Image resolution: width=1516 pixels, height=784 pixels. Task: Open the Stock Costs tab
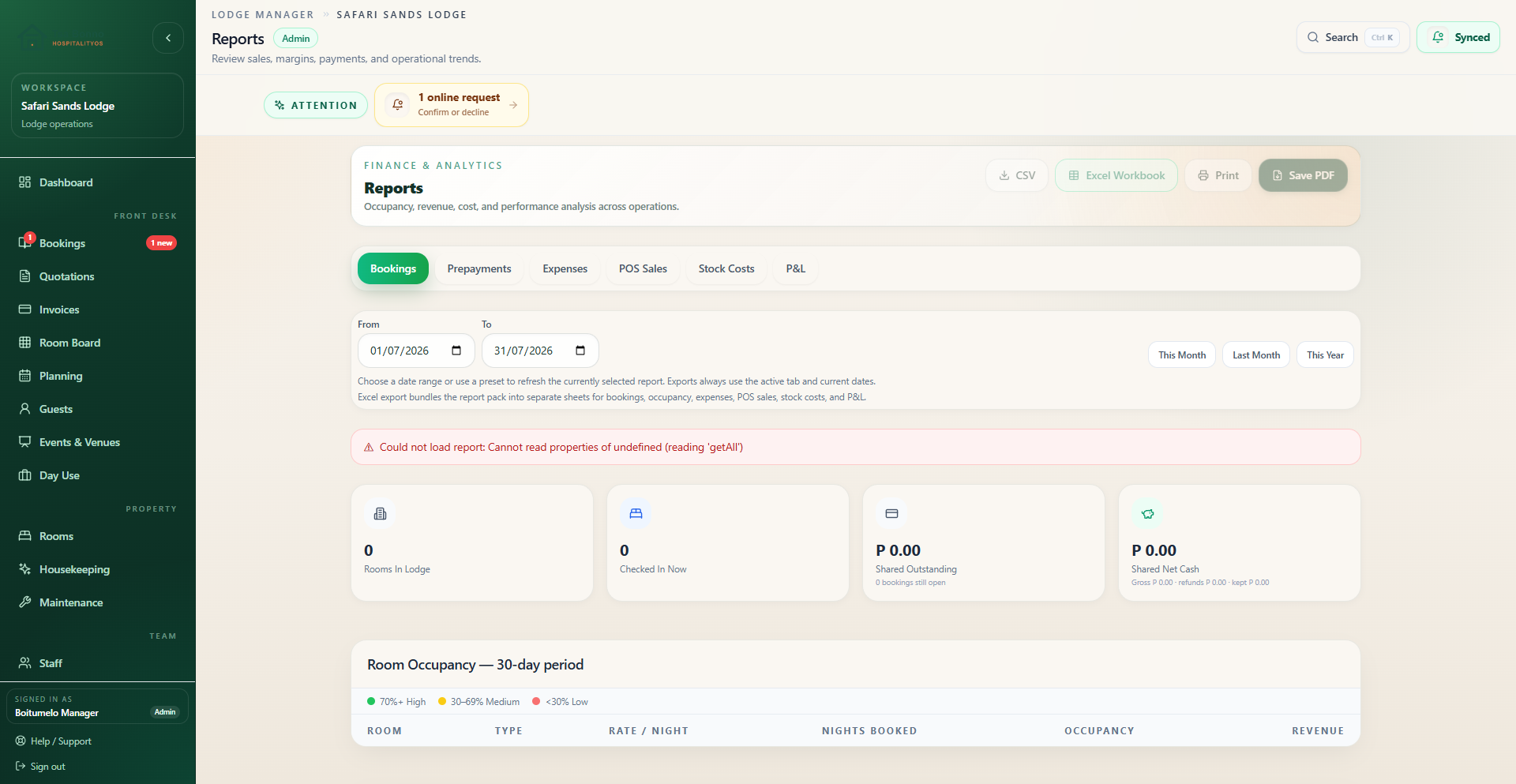(726, 268)
